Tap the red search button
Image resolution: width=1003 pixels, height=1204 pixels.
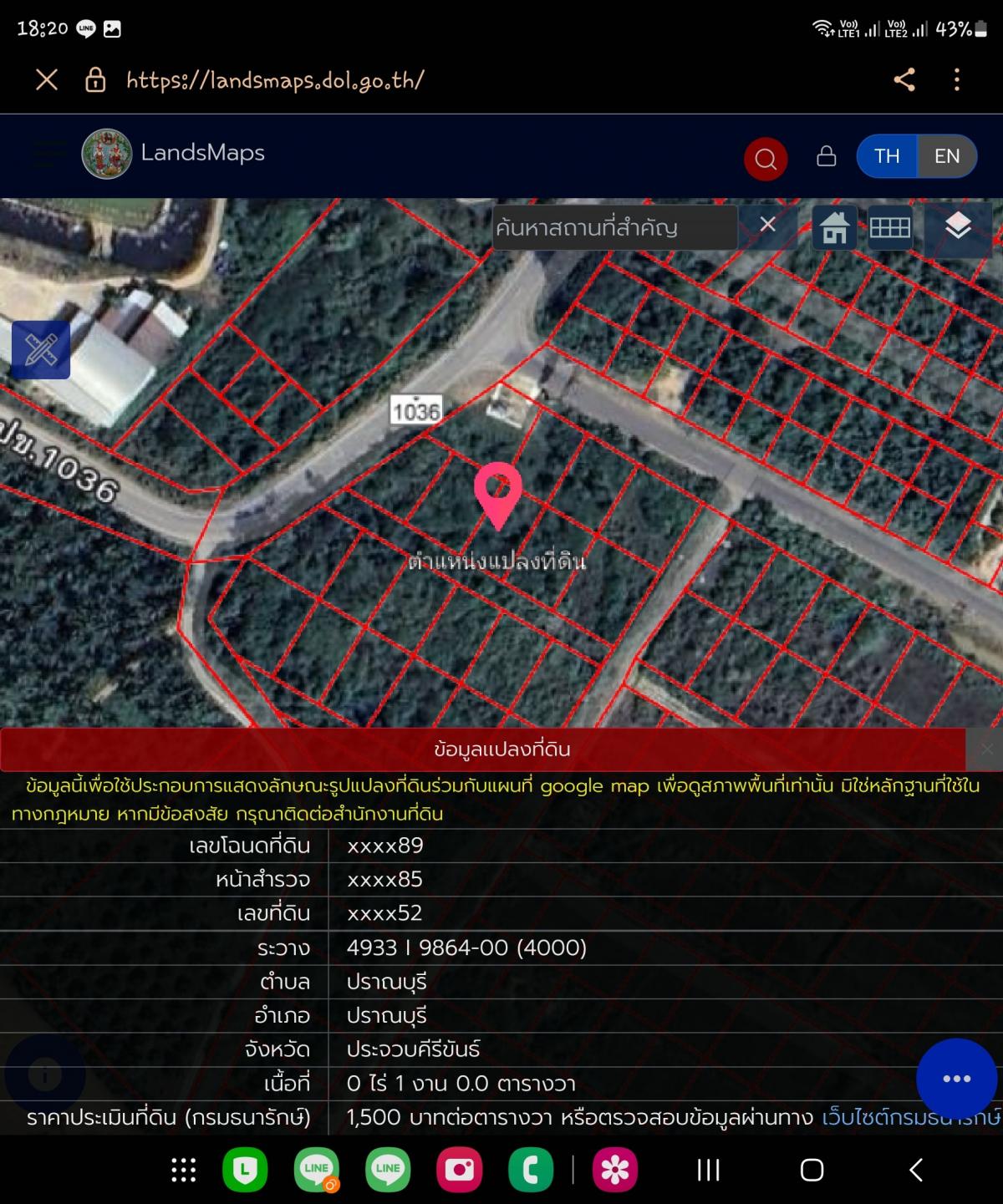pos(765,158)
